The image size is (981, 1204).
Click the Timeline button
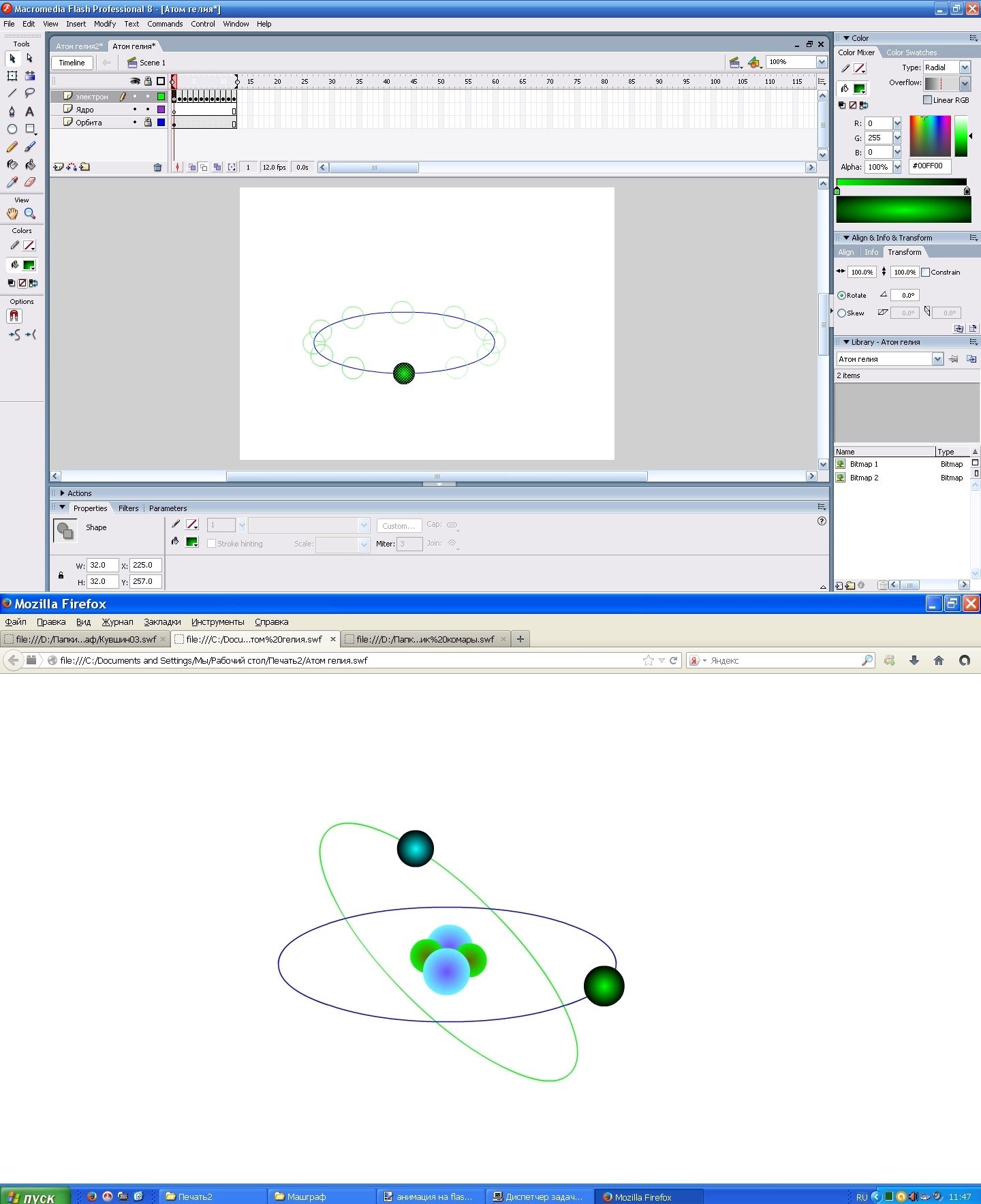click(x=72, y=63)
